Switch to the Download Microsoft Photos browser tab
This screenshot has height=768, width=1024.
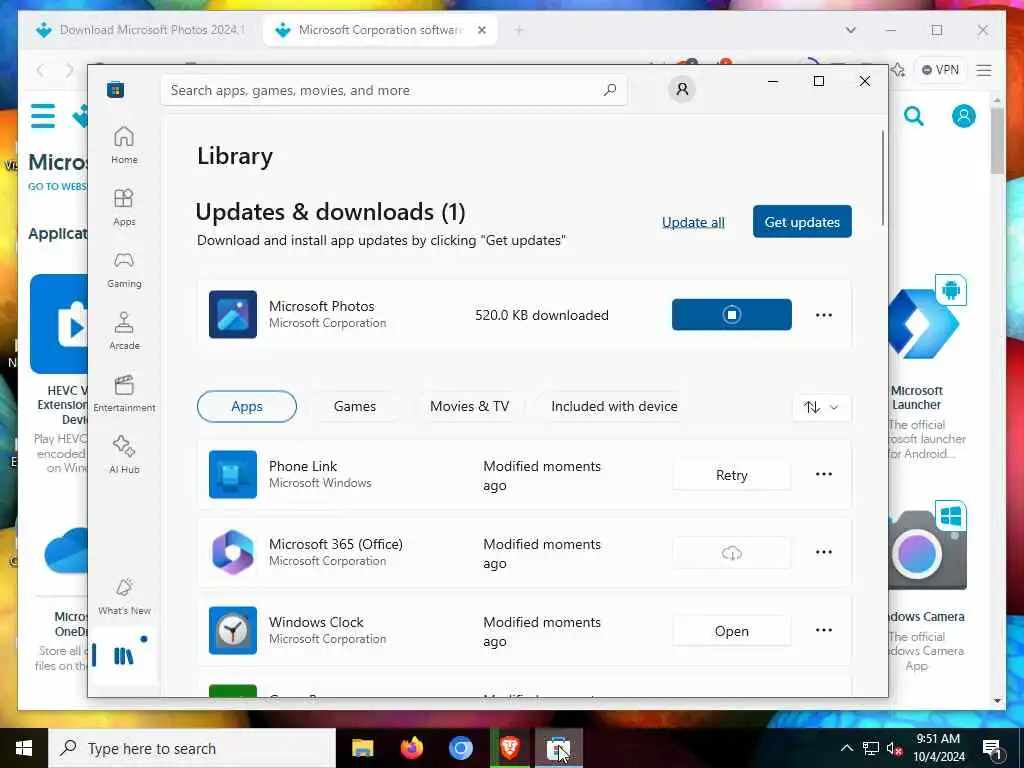pyautogui.click(x=140, y=30)
